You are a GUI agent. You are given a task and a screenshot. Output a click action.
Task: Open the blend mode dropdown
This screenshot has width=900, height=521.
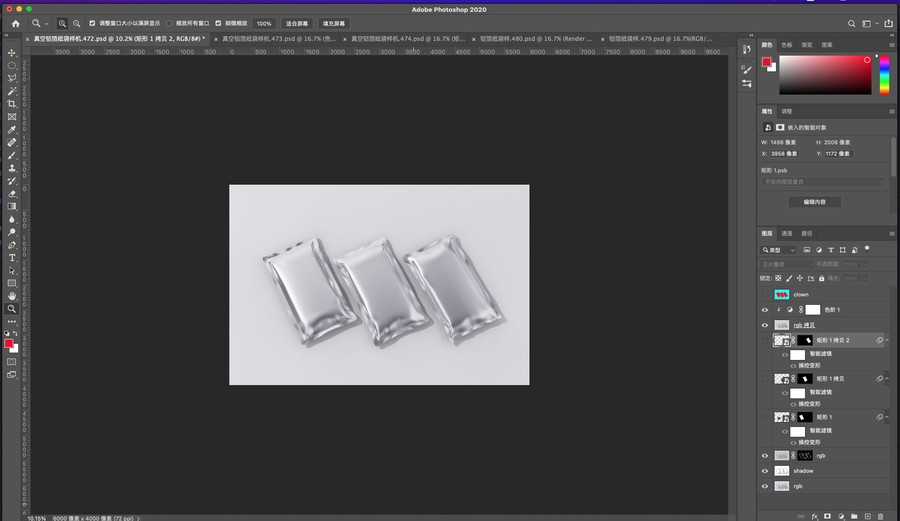click(787, 265)
